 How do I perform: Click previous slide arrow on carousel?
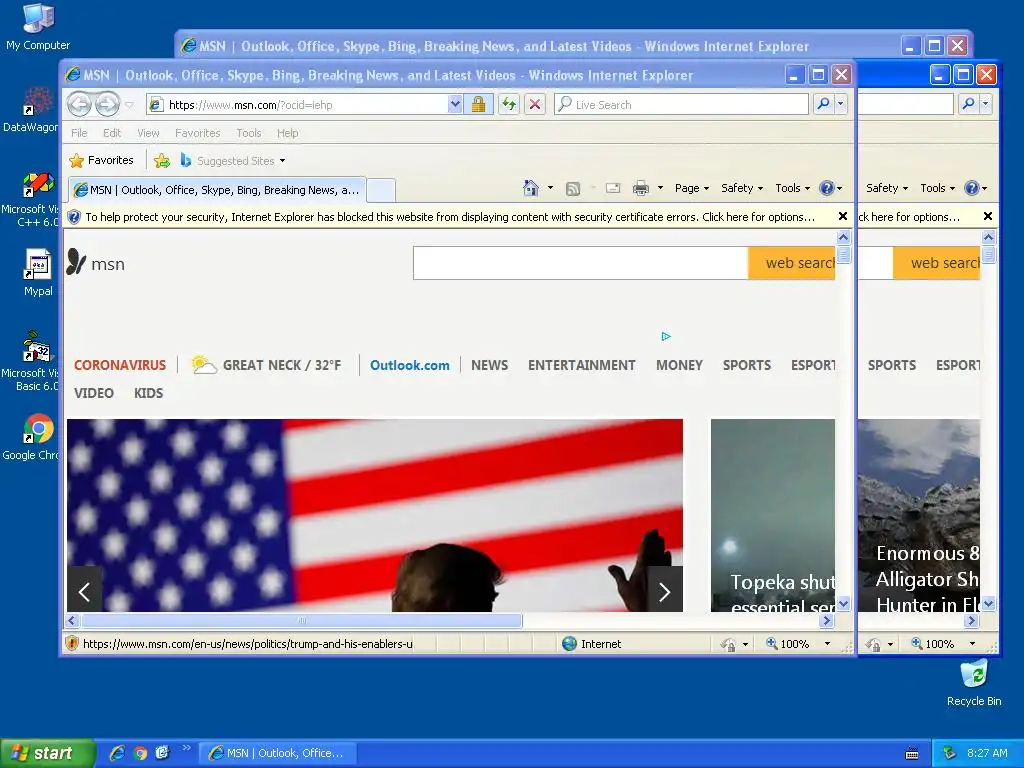[x=84, y=592]
